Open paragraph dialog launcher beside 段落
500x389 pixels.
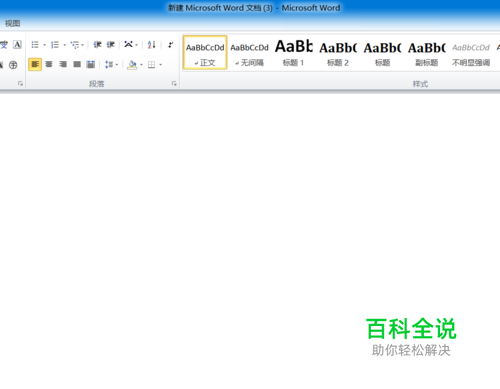[174, 84]
